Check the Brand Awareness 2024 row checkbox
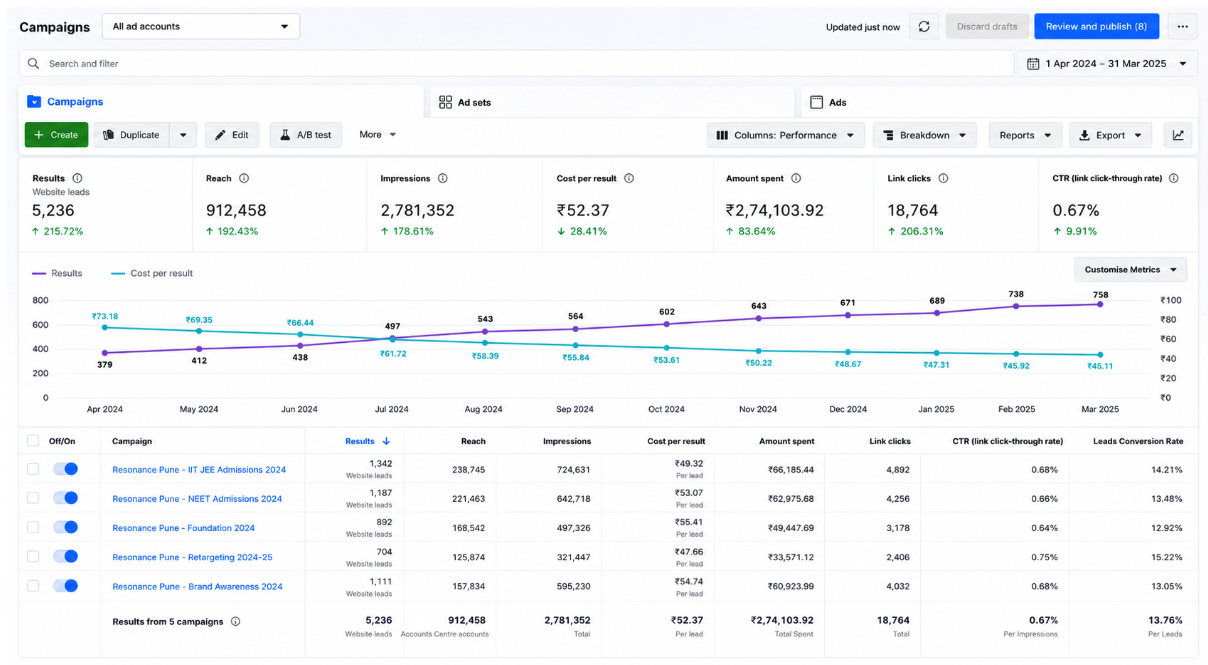 coord(33,586)
